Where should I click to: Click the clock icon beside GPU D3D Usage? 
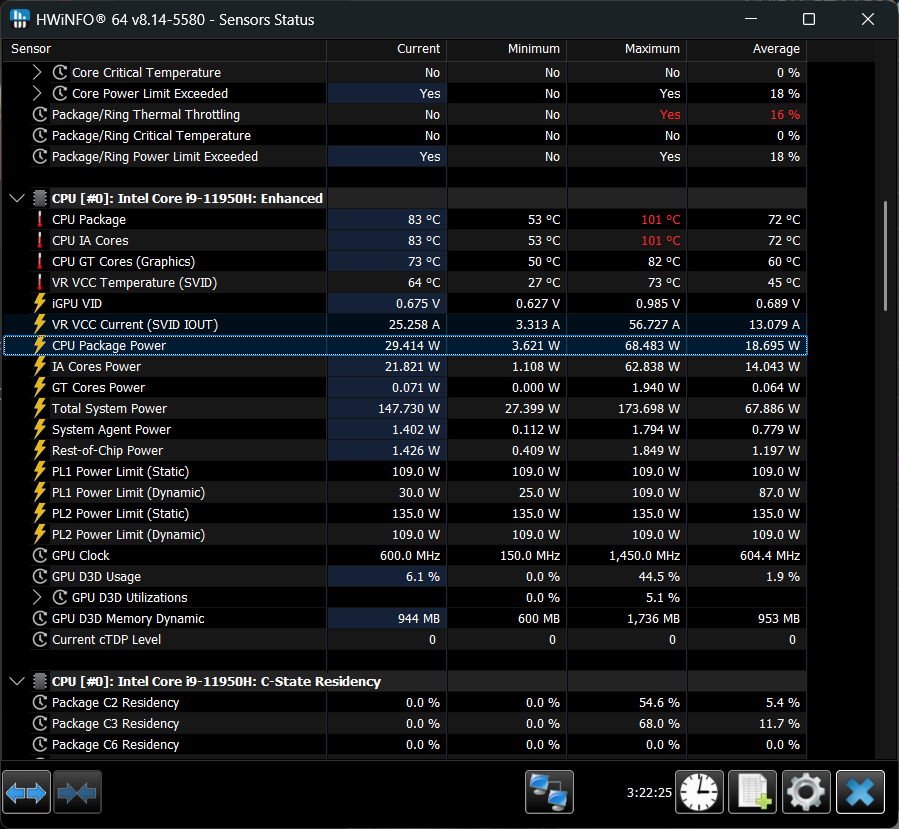coord(40,577)
